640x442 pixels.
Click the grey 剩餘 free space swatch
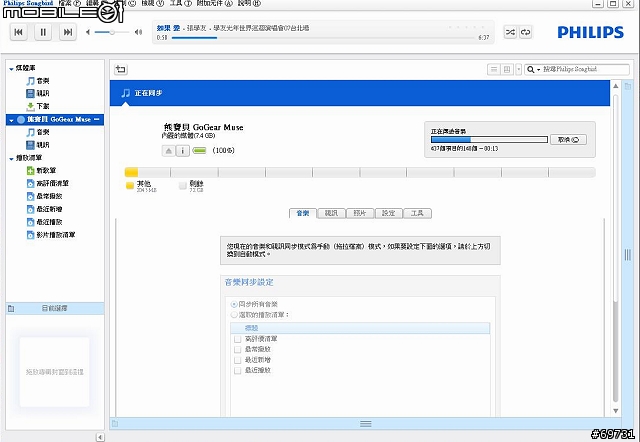click(183, 186)
